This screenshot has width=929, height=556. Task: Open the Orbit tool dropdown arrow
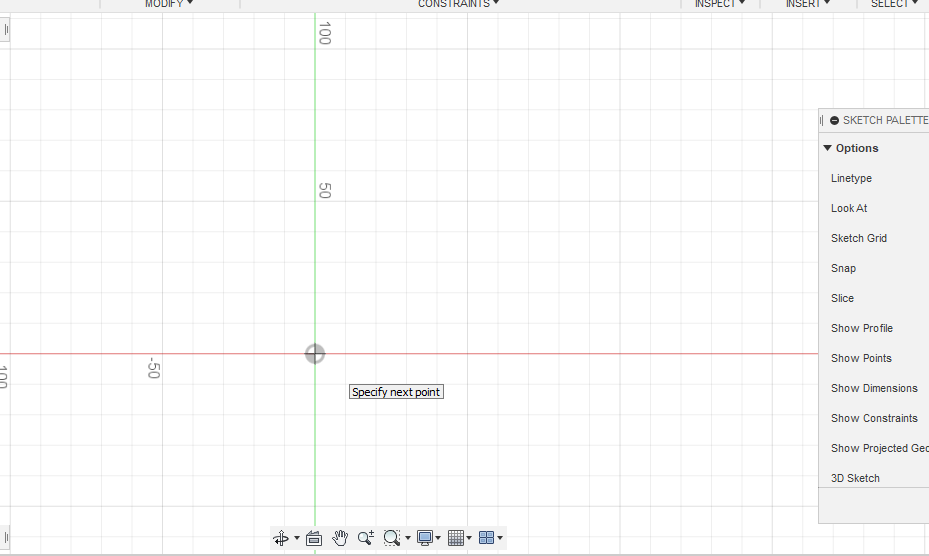297,538
